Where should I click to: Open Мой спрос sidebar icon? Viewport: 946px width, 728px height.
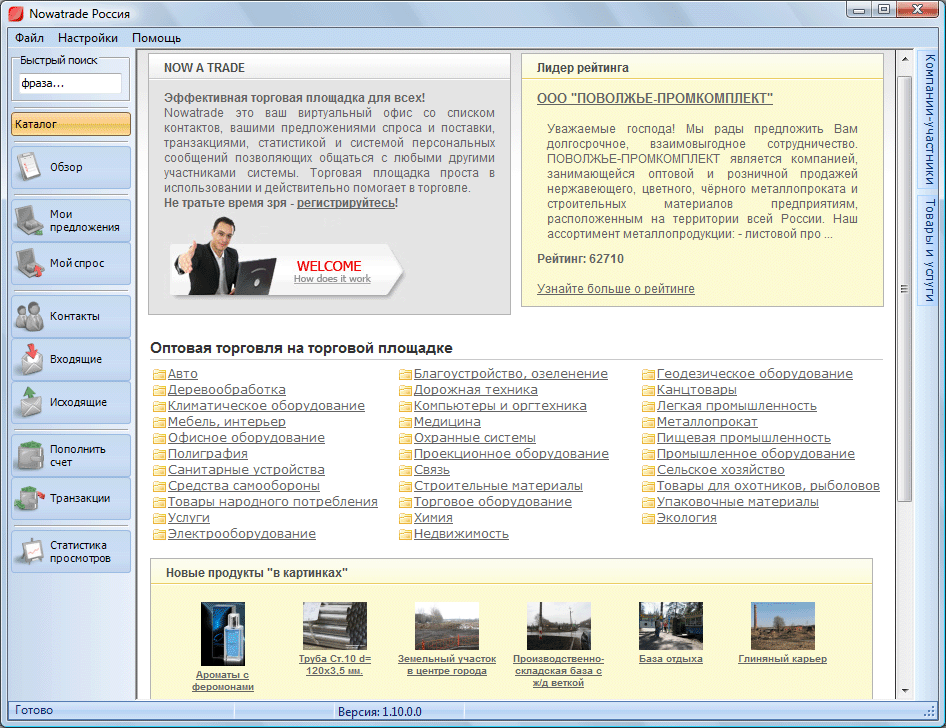[28, 263]
